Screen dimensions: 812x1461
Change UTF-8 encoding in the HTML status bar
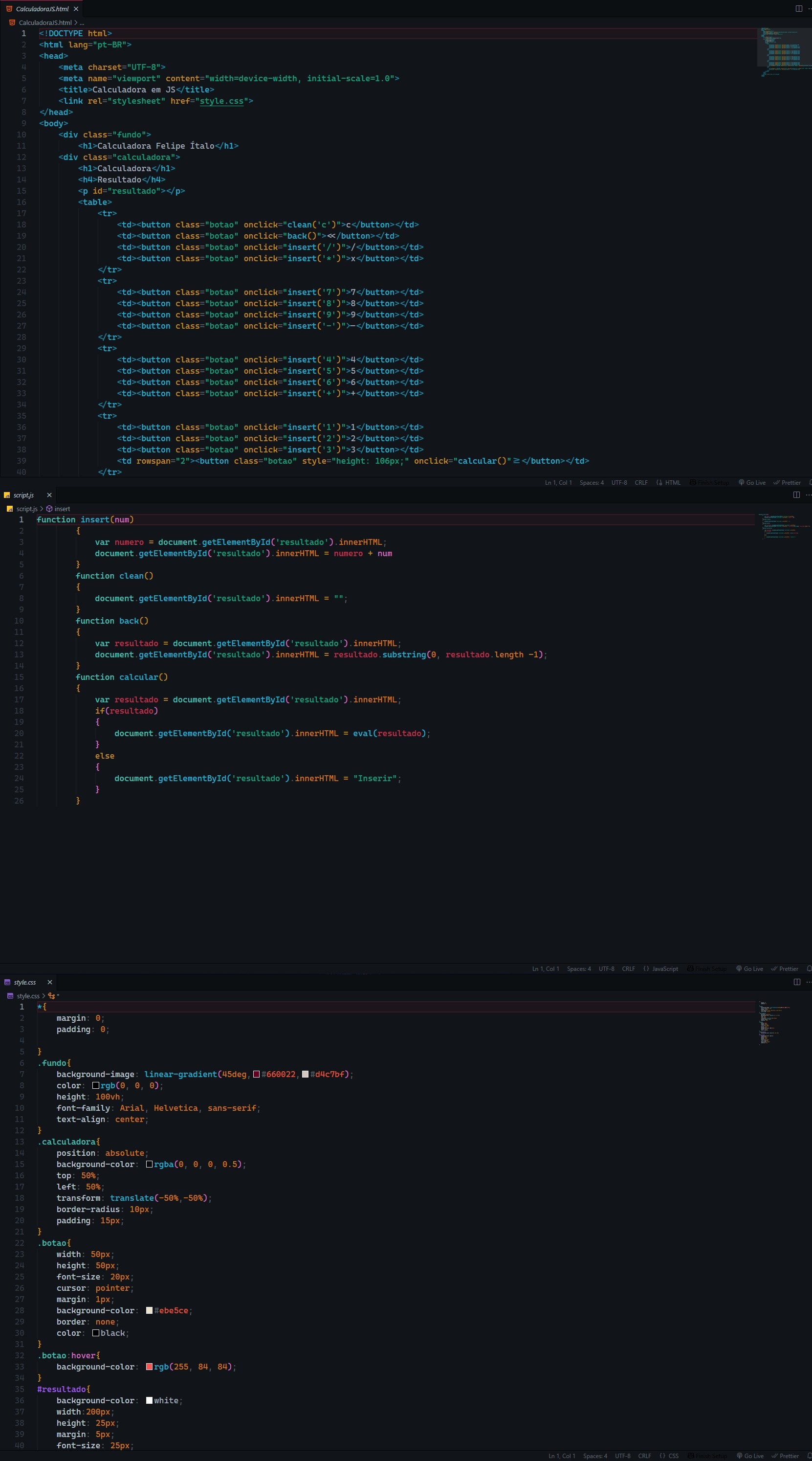point(618,483)
